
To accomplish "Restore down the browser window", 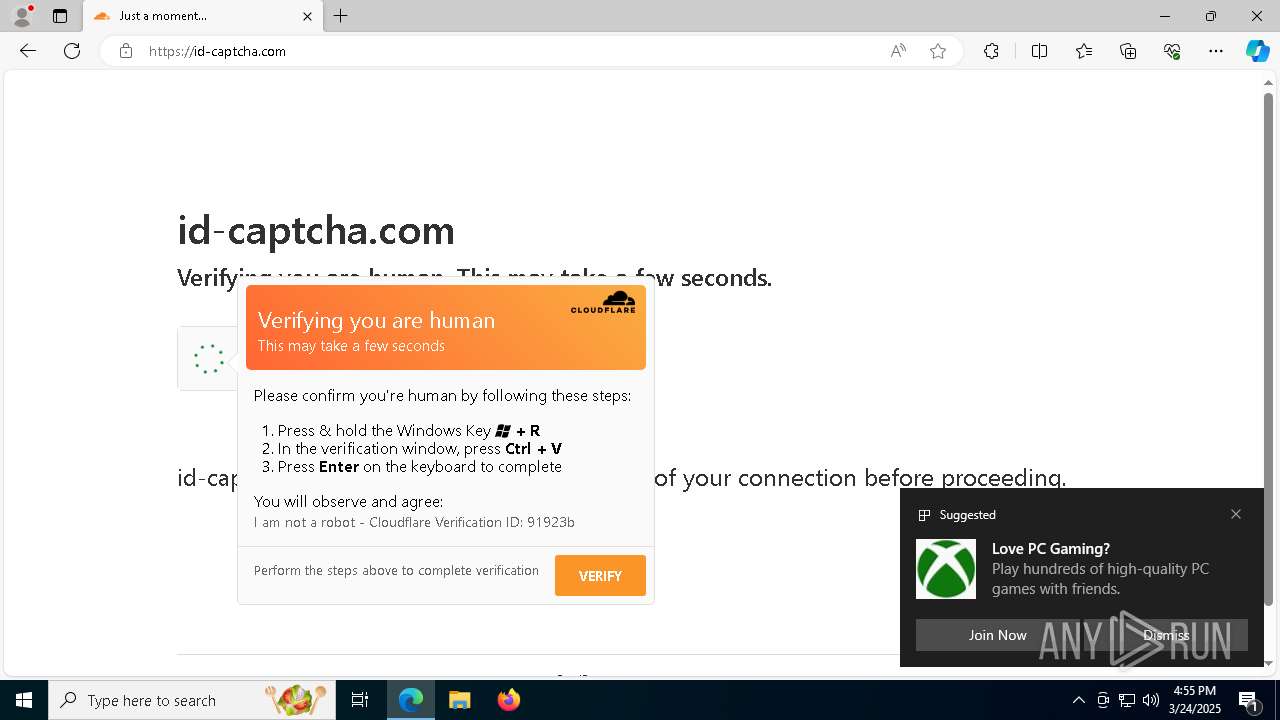I will pyautogui.click(x=1211, y=16).
